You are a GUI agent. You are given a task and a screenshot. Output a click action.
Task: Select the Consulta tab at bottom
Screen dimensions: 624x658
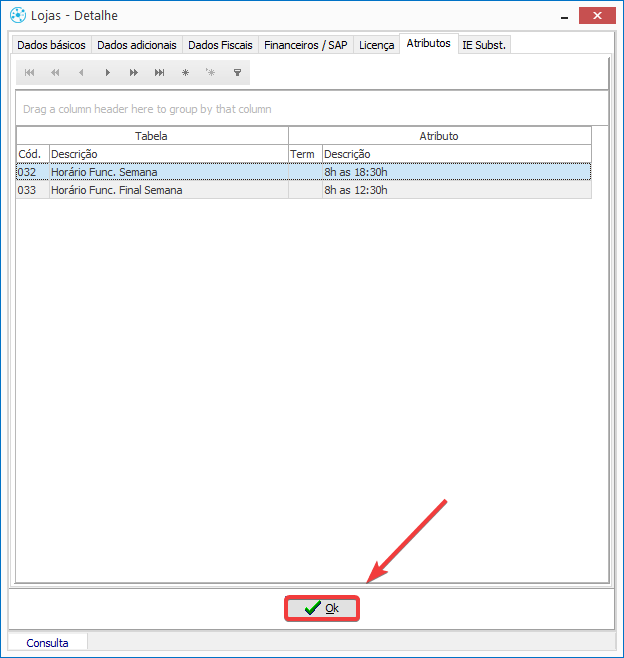tap(48, 643)
